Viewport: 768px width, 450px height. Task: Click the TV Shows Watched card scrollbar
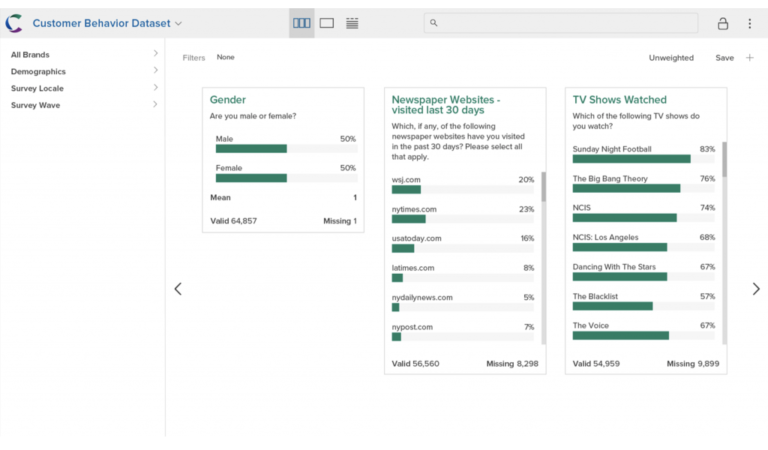point(724,160)
